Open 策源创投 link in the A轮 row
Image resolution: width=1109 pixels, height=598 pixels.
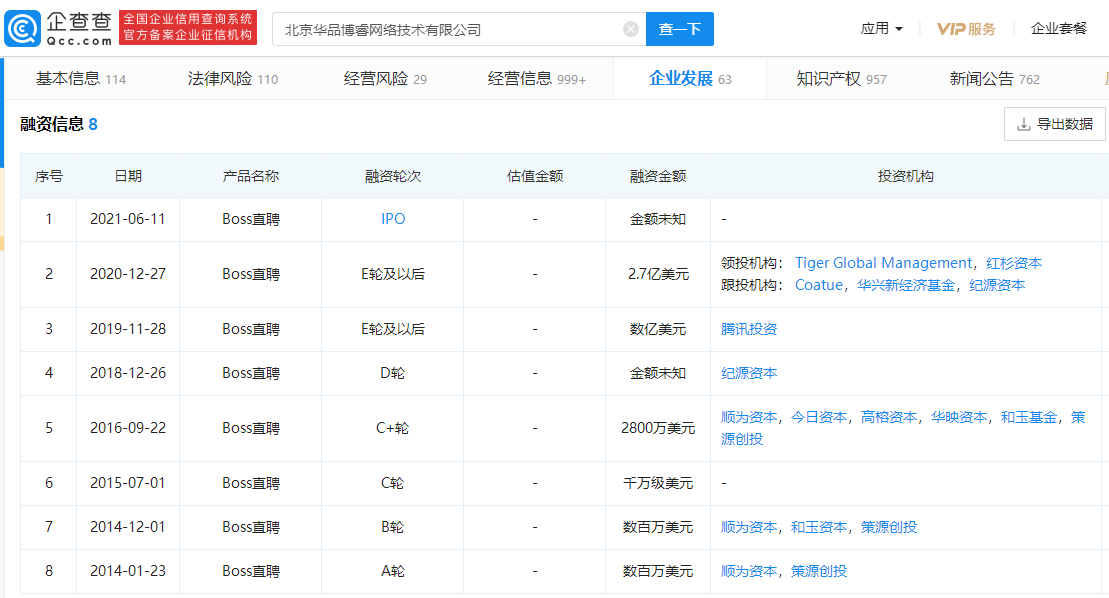[819, 570]
